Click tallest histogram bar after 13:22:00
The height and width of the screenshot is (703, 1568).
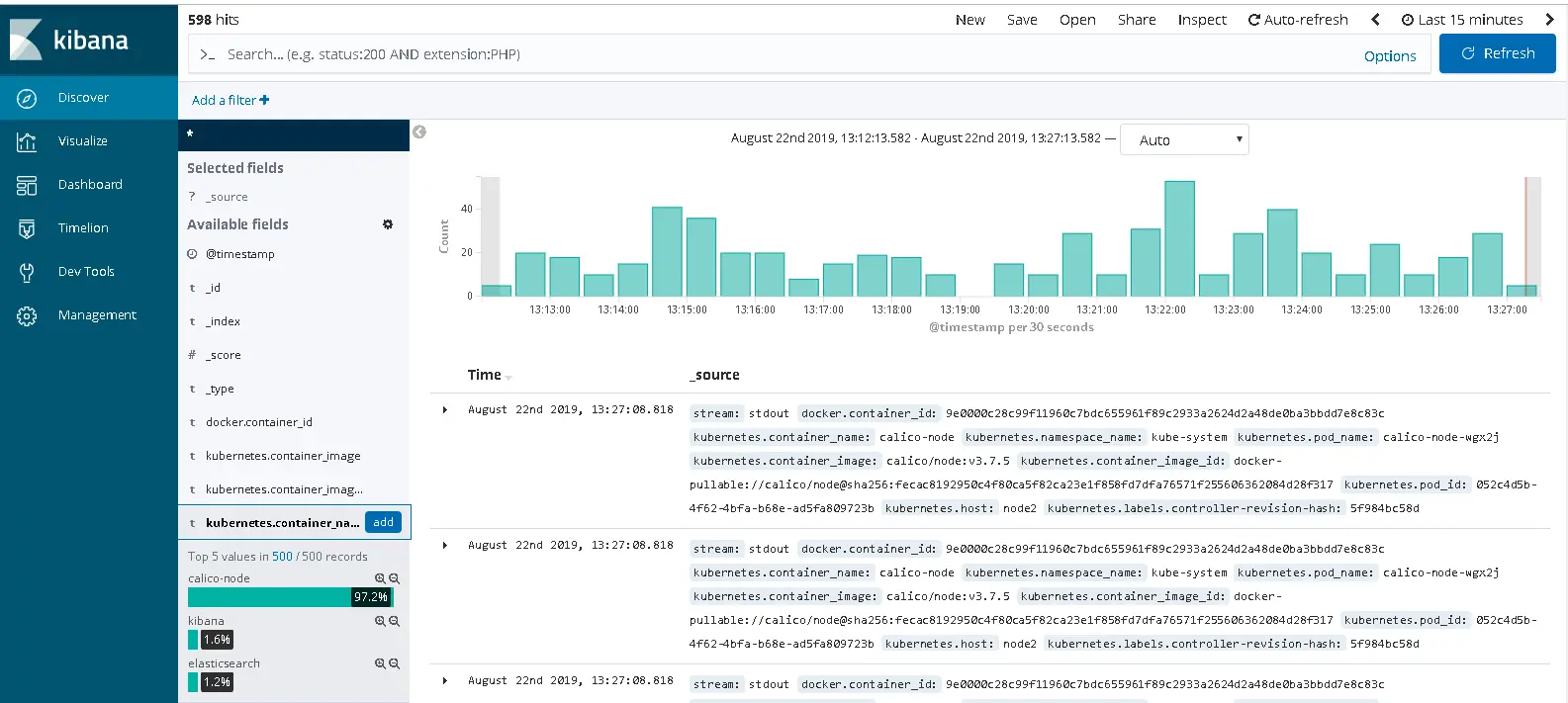1179,238
